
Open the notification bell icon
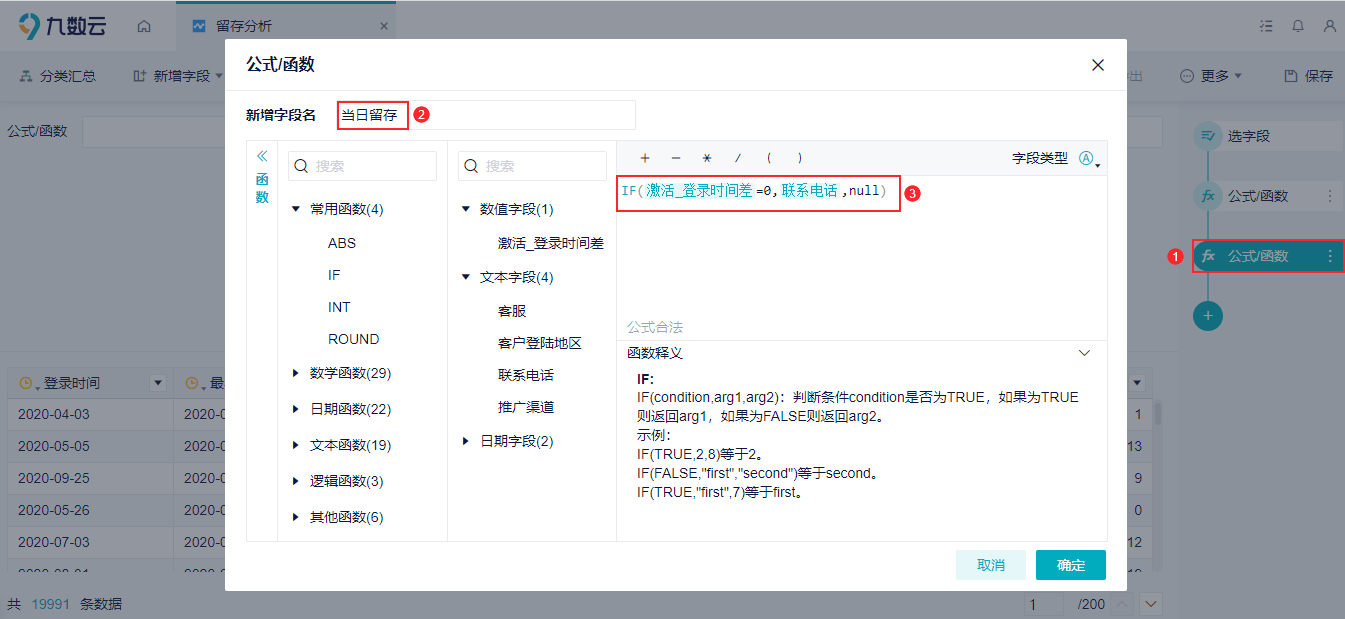tap(1299, 26)
